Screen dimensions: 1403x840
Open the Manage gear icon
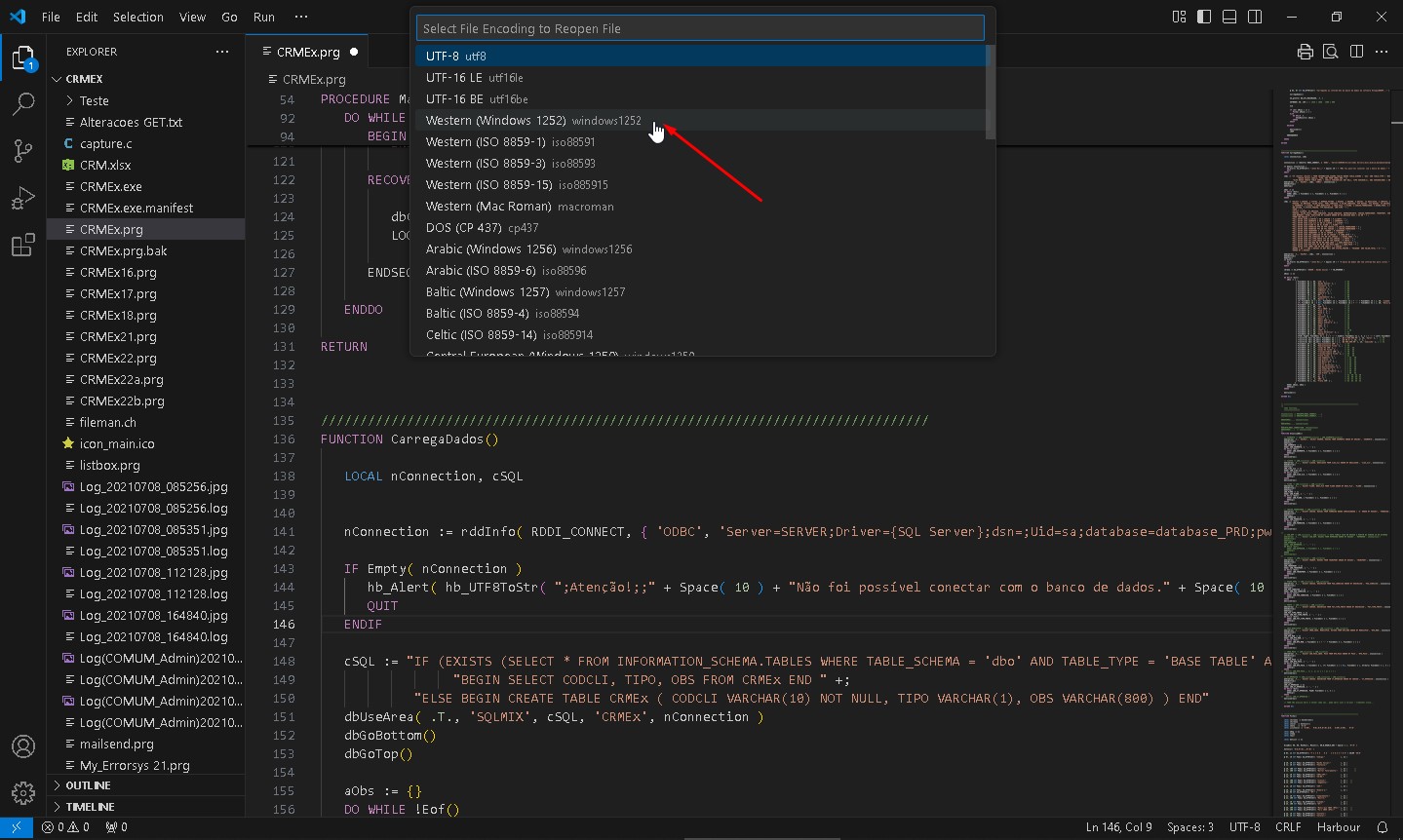(x=23, y=793)
